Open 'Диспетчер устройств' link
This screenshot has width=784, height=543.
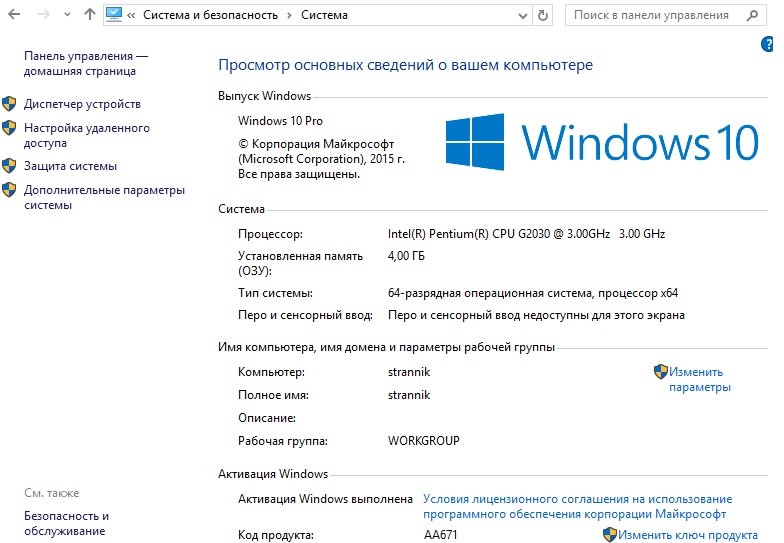point(82,104)
